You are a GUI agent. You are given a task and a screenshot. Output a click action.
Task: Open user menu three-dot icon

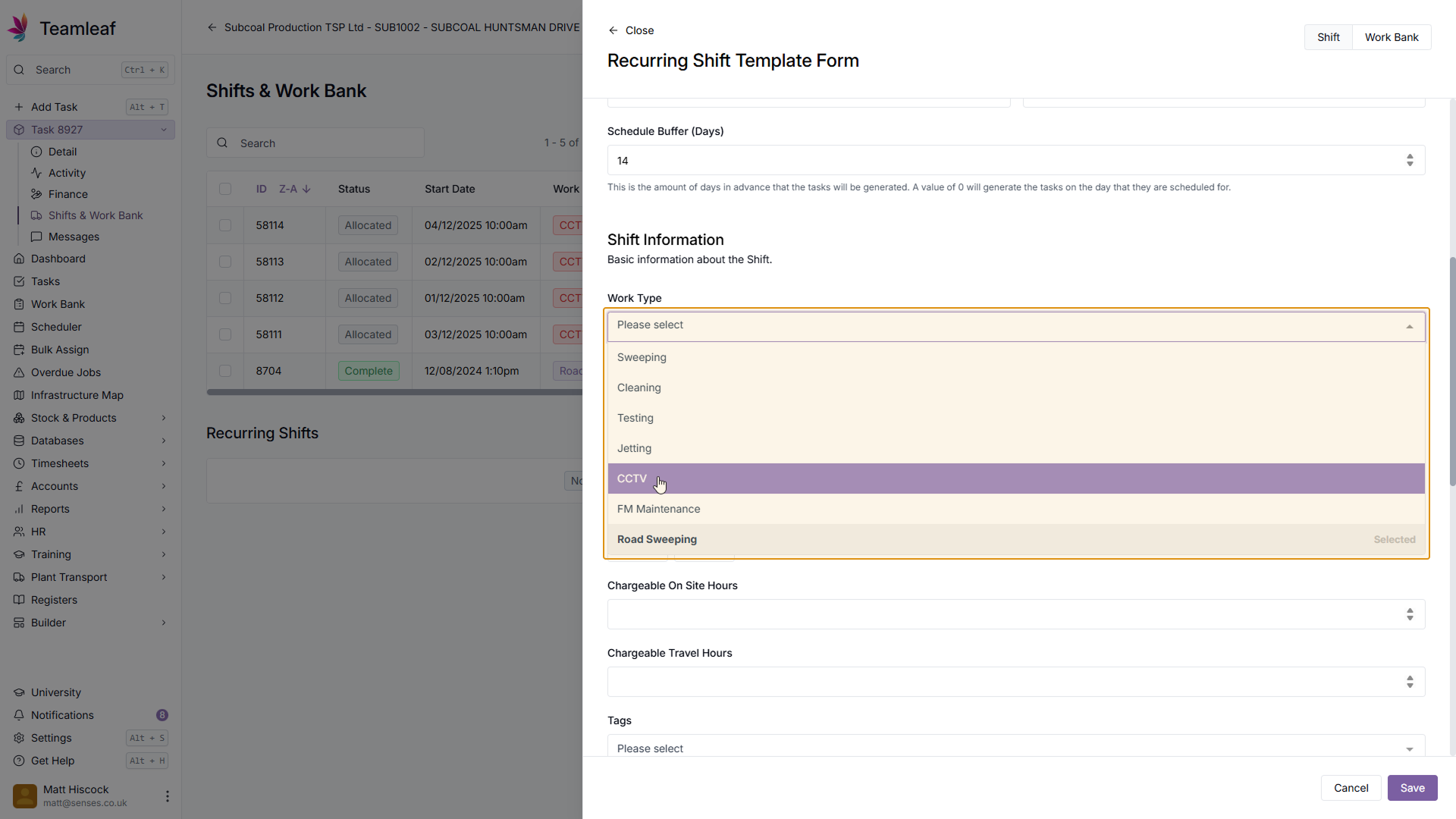pyautogui.click(x=167, y=796)
